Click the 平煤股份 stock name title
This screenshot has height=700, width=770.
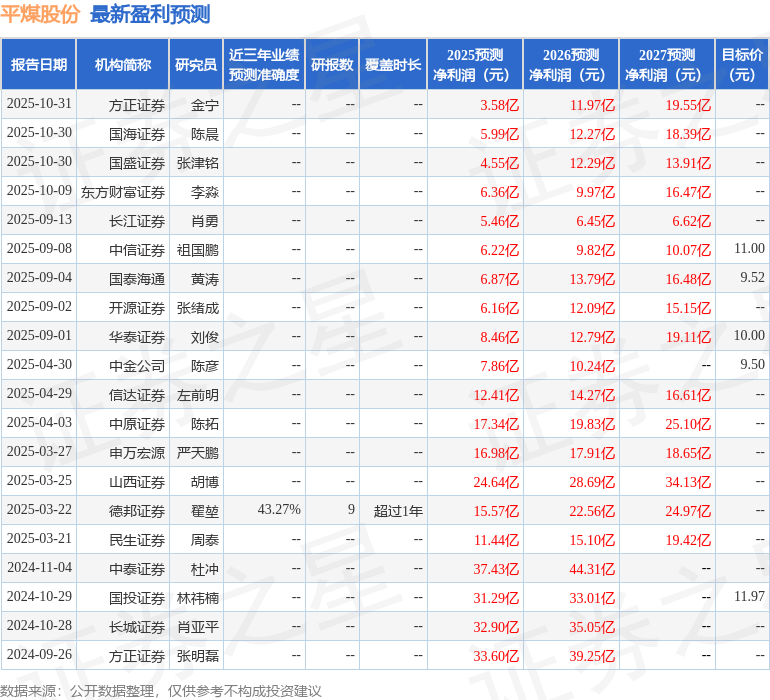click(x=40, y=14)
